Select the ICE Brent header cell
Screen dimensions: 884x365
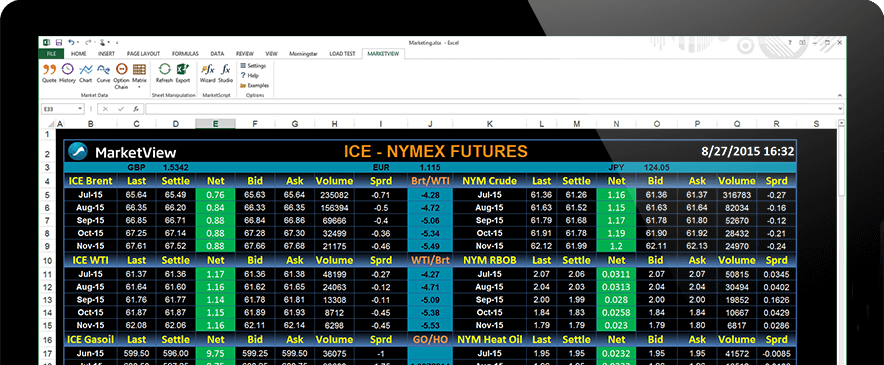(91, 181)
